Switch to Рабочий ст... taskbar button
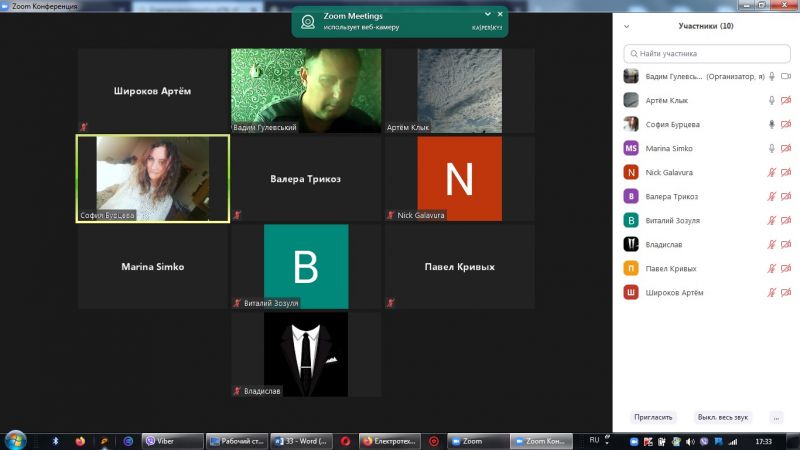 [237, 441]
